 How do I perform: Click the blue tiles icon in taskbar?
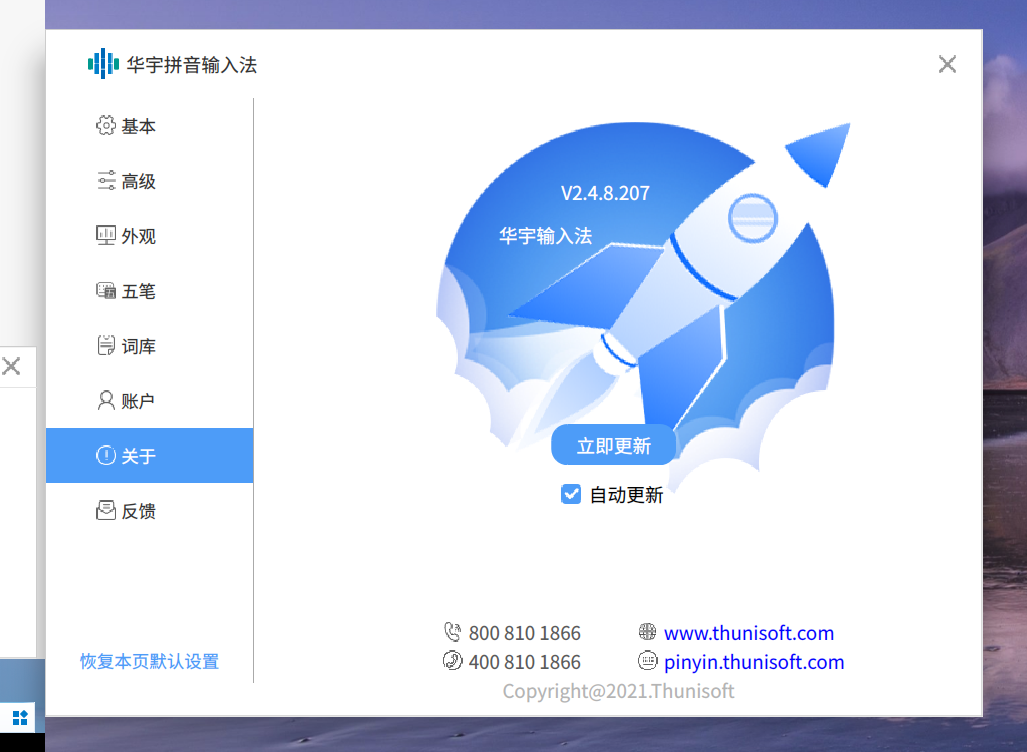point(20,717)
